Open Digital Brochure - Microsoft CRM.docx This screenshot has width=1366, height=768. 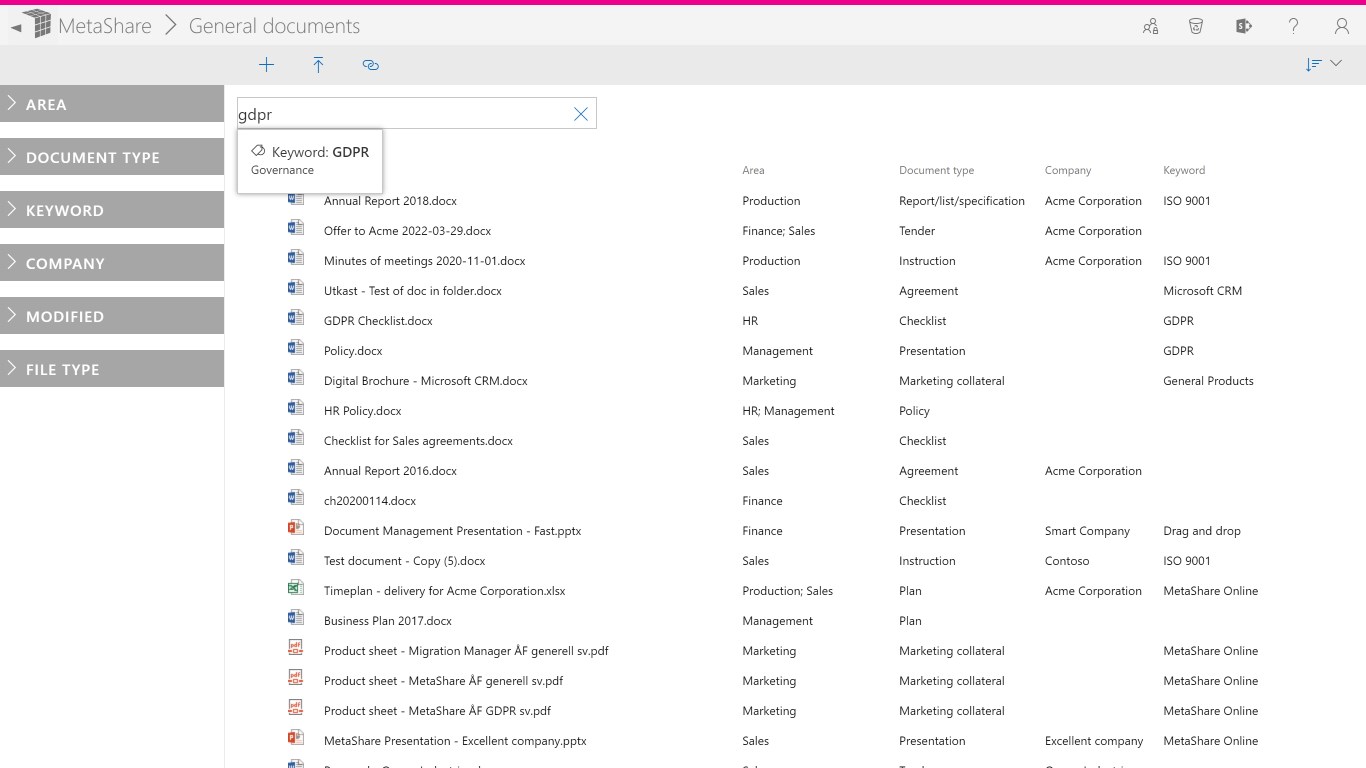pos(425,381)
